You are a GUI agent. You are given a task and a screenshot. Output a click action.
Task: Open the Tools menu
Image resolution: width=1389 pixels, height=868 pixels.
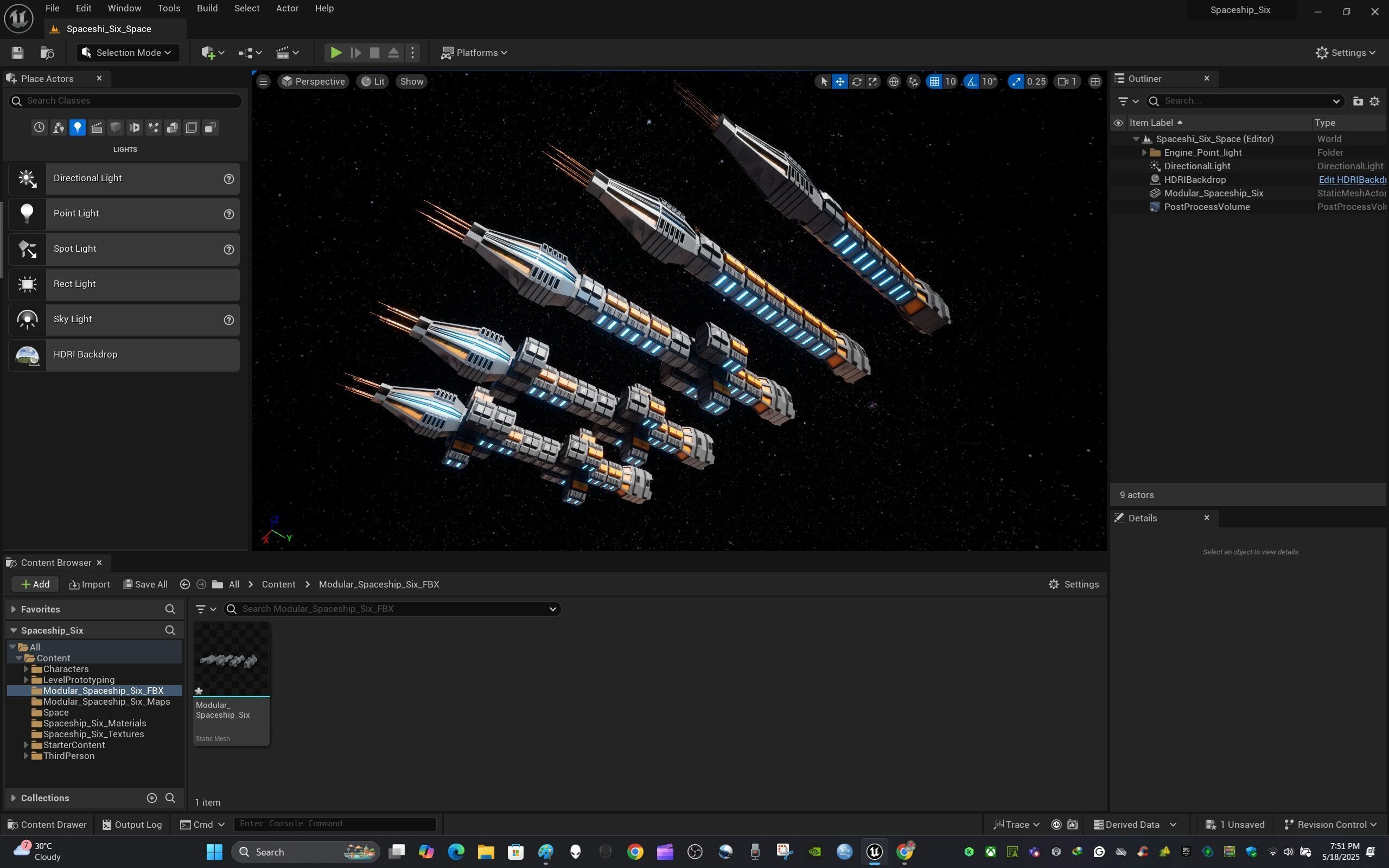(169, 9)
